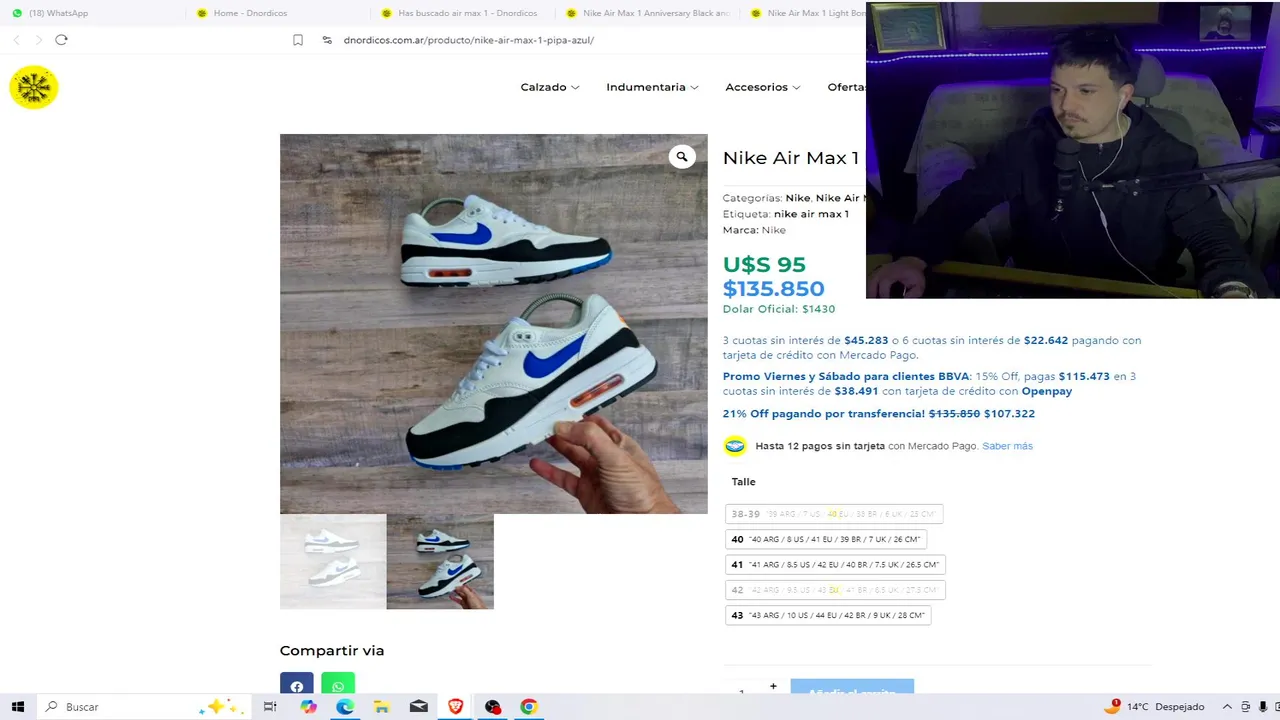Image resolution: width=1280 pixels, height=720 pixels.
Task: Show the white-background shoe thumbnail
Action: 333,562
